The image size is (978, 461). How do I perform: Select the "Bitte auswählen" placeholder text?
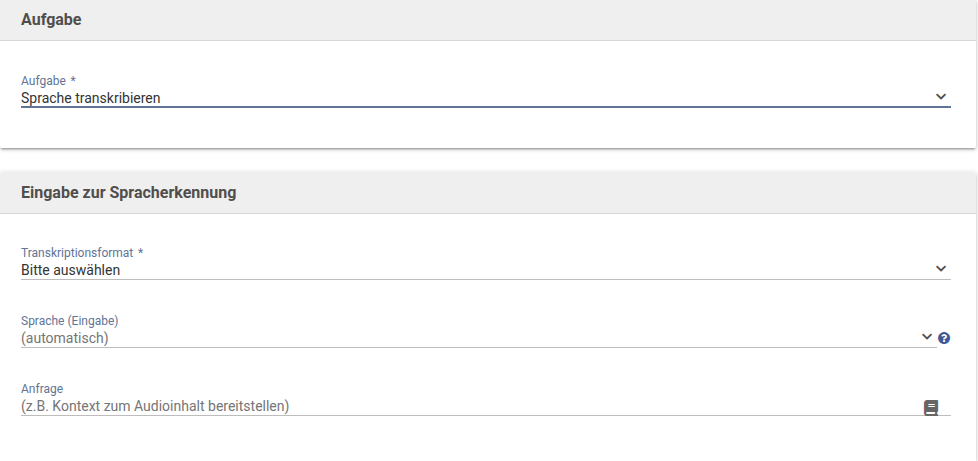[x=70, y=269]
